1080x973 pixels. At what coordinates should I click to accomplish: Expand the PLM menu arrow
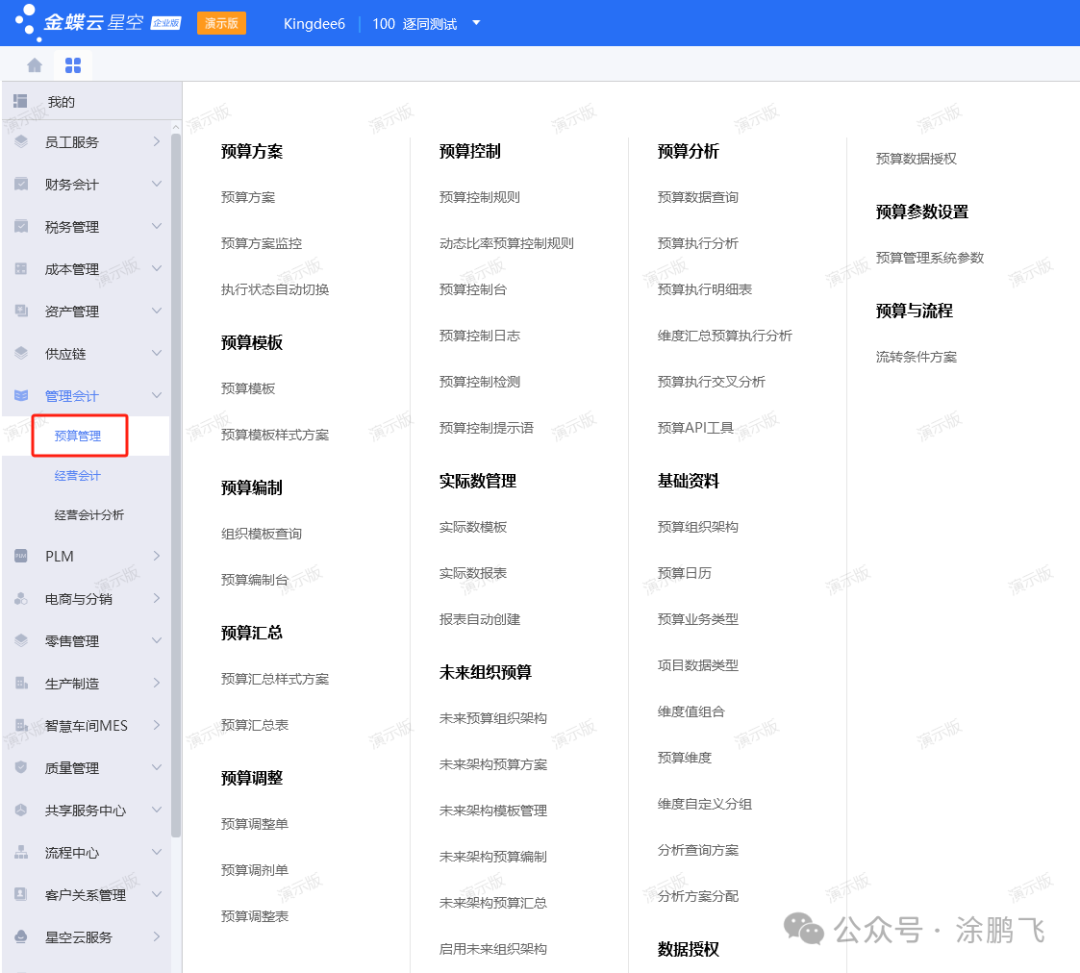point(156,556)
